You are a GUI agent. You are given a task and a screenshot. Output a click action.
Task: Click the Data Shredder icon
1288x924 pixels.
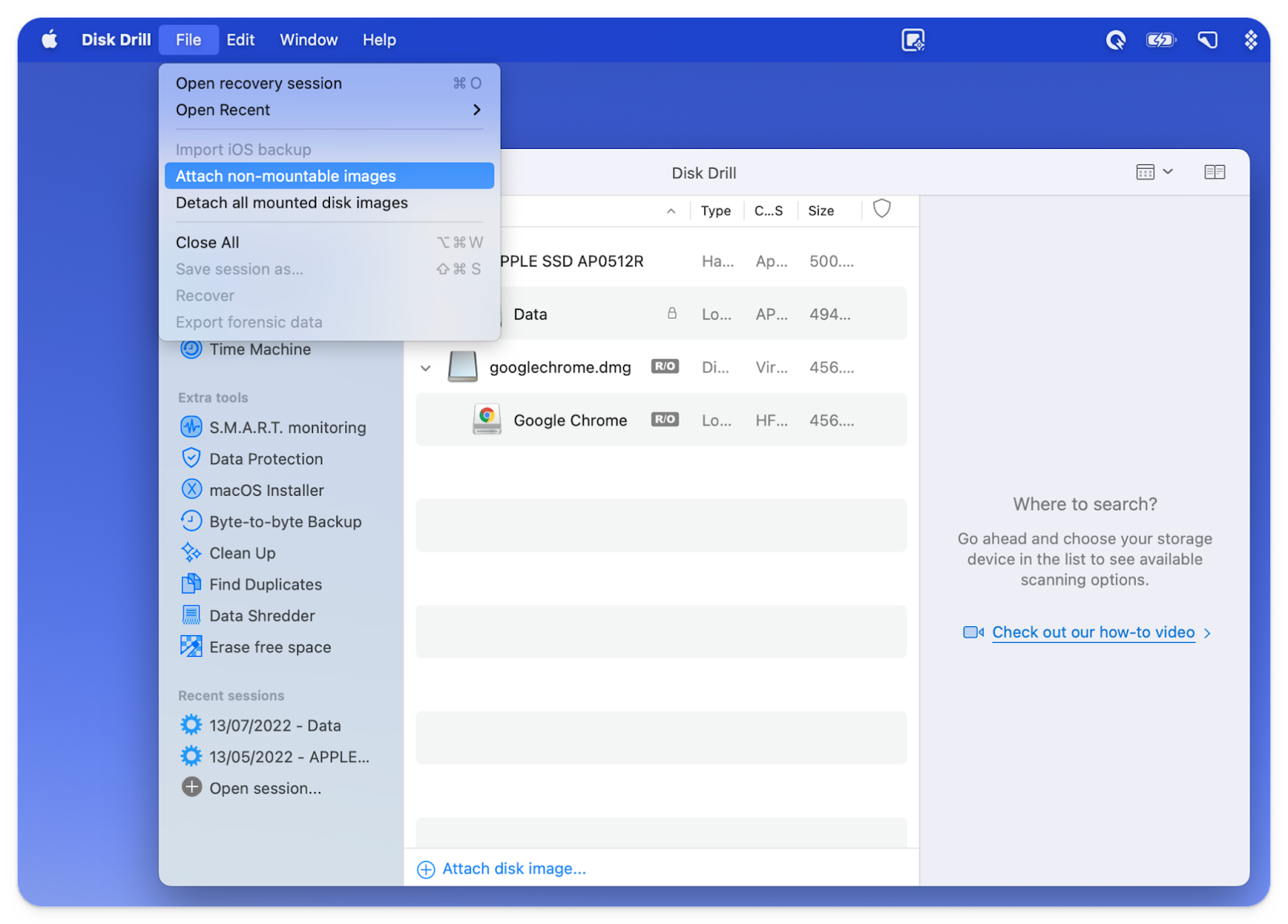(191, 615)
